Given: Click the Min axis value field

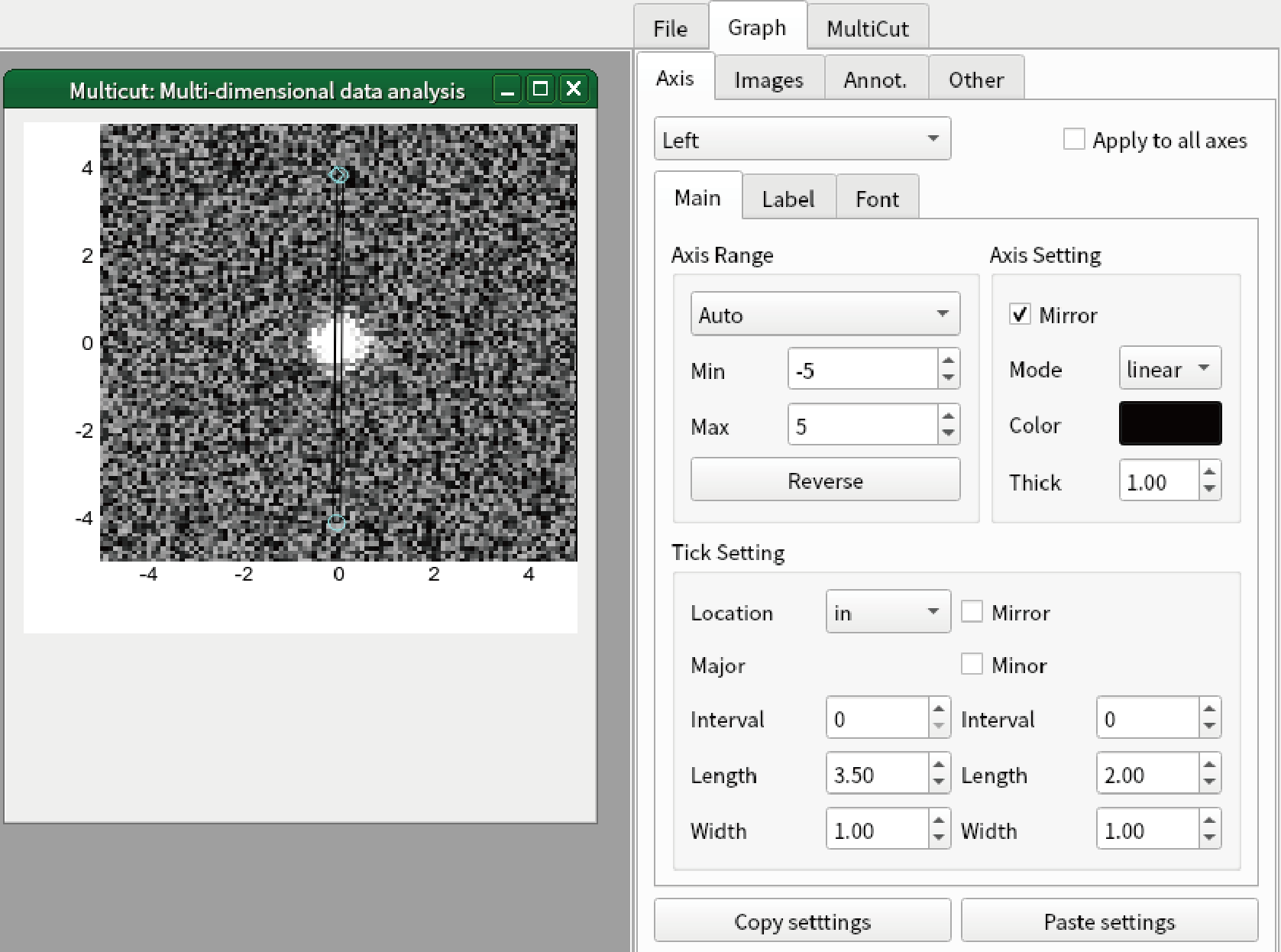Looking at the screenshot, I should click(862, 370).
